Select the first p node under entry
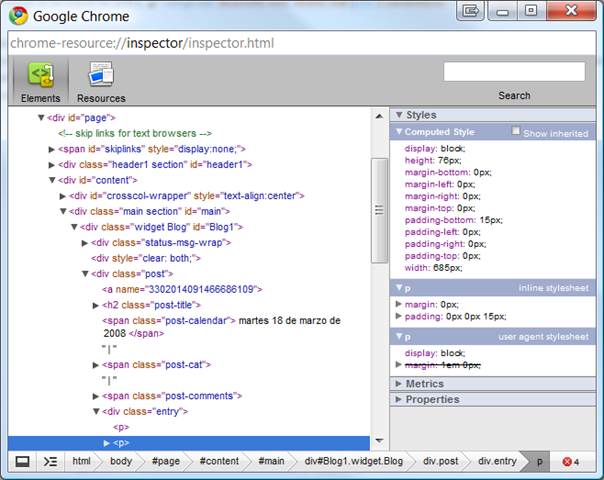Image resolution: width=604 pixels, height=480 pixels. [121, 427]
